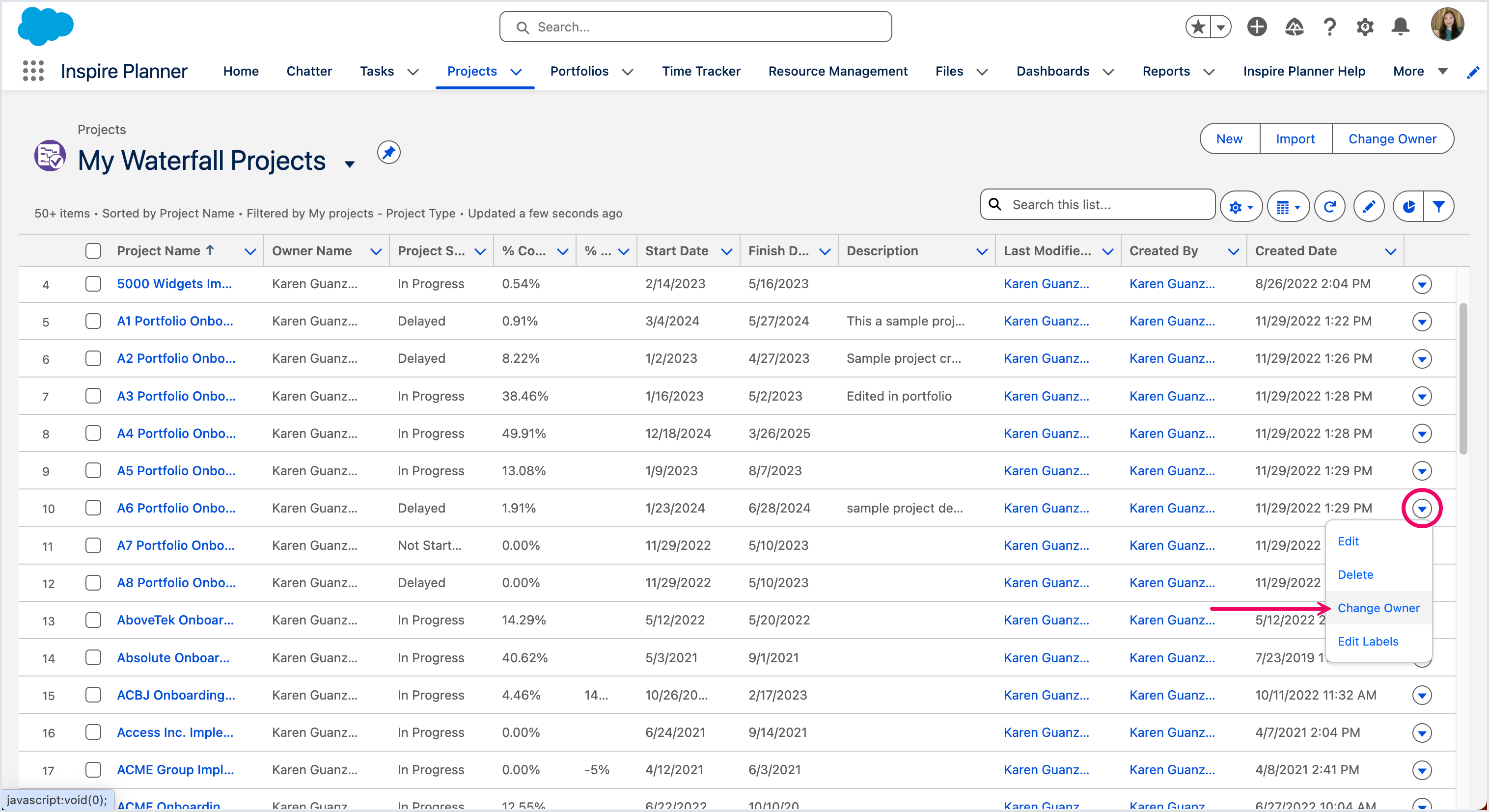1489x812 pixels.
Task: Open the filters funnel icon
Action: click(x=1438, y=206)
